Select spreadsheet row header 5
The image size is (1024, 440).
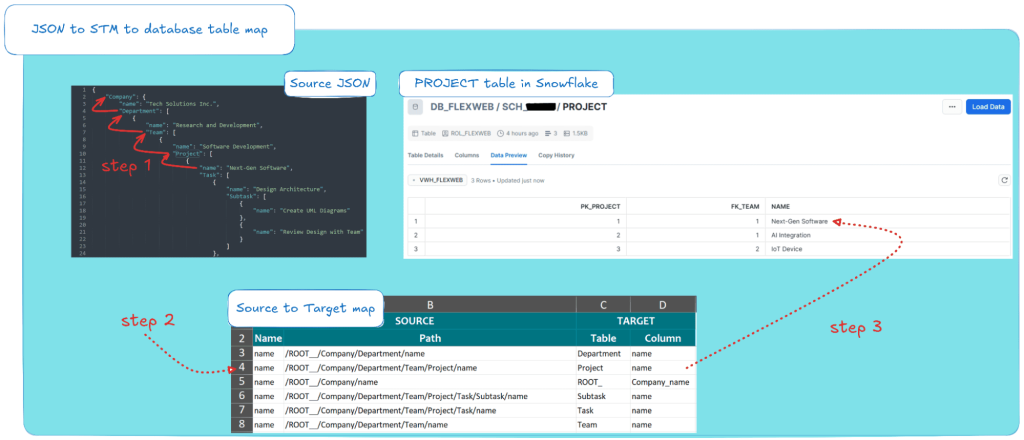pos(242,382)
